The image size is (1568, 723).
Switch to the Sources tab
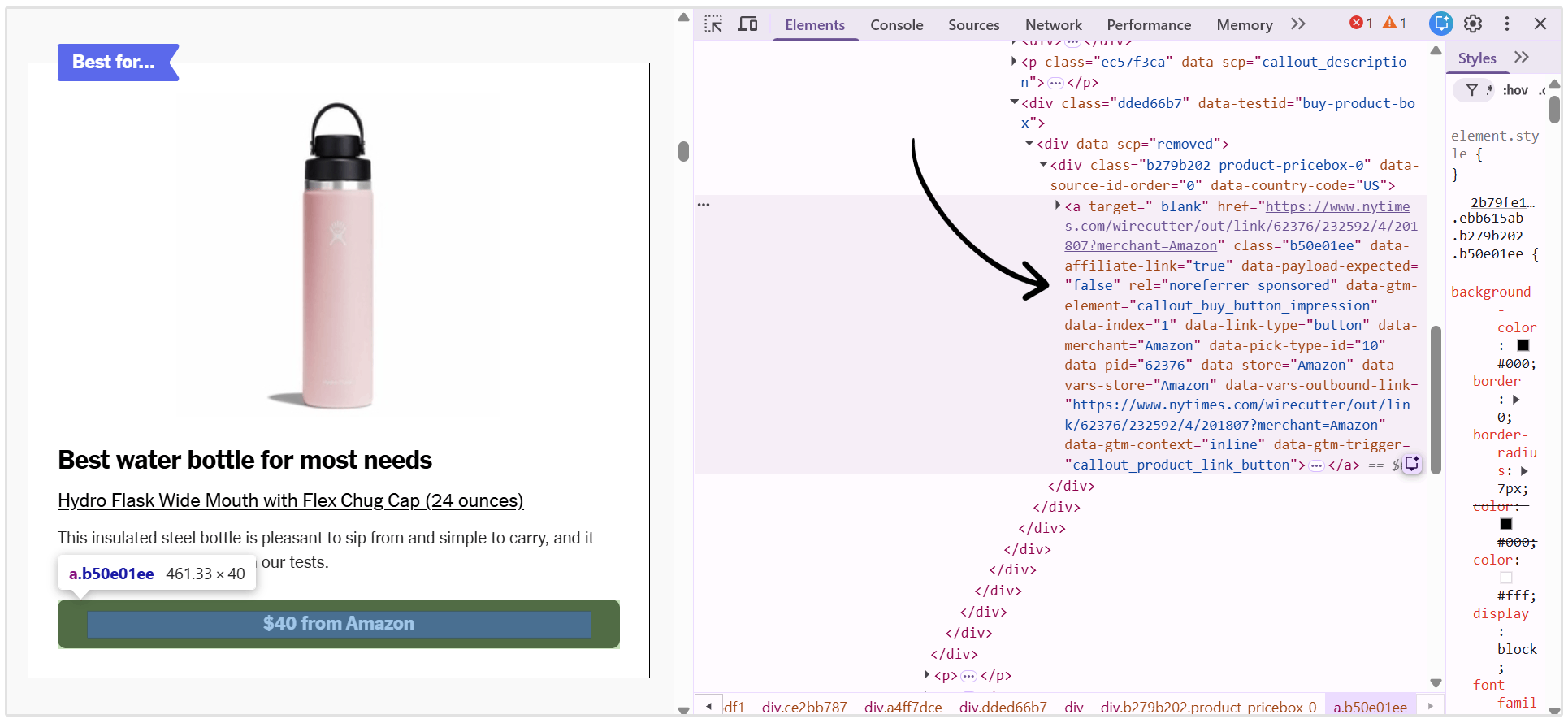(974, 25)
